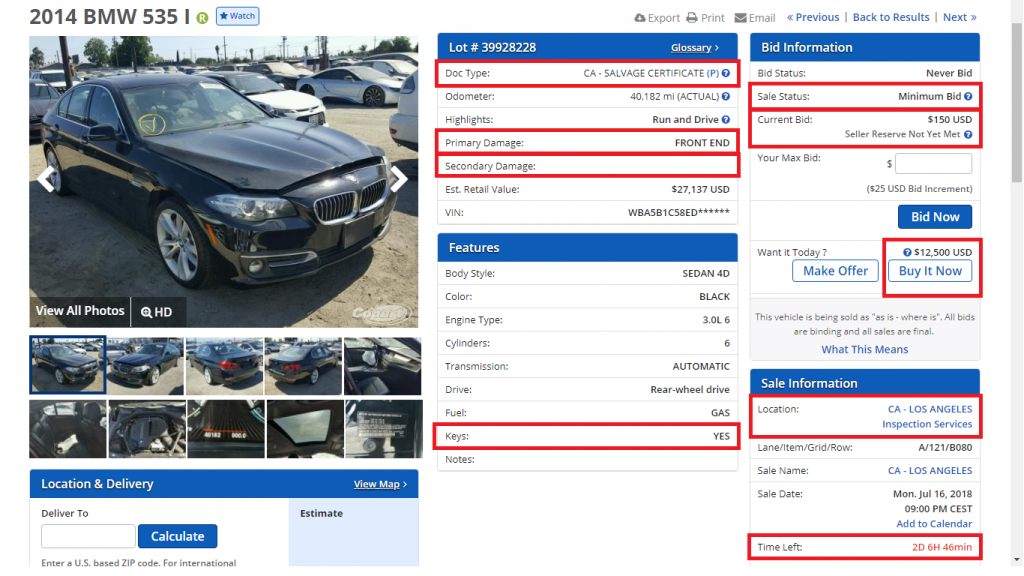Image resolution: width=1024 pixels, height=576 pixels.
Task: Print this lot page
Action: coord(705,18)
